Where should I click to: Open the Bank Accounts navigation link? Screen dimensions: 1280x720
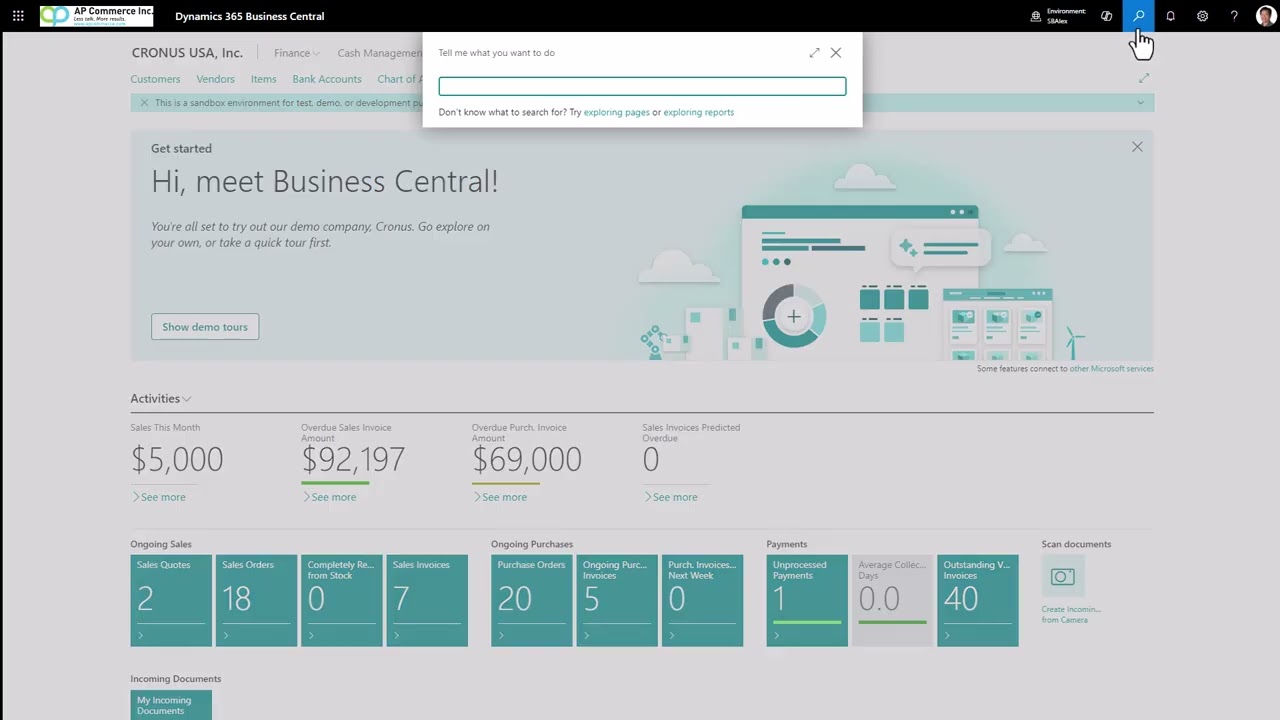(x=327, y=79)
